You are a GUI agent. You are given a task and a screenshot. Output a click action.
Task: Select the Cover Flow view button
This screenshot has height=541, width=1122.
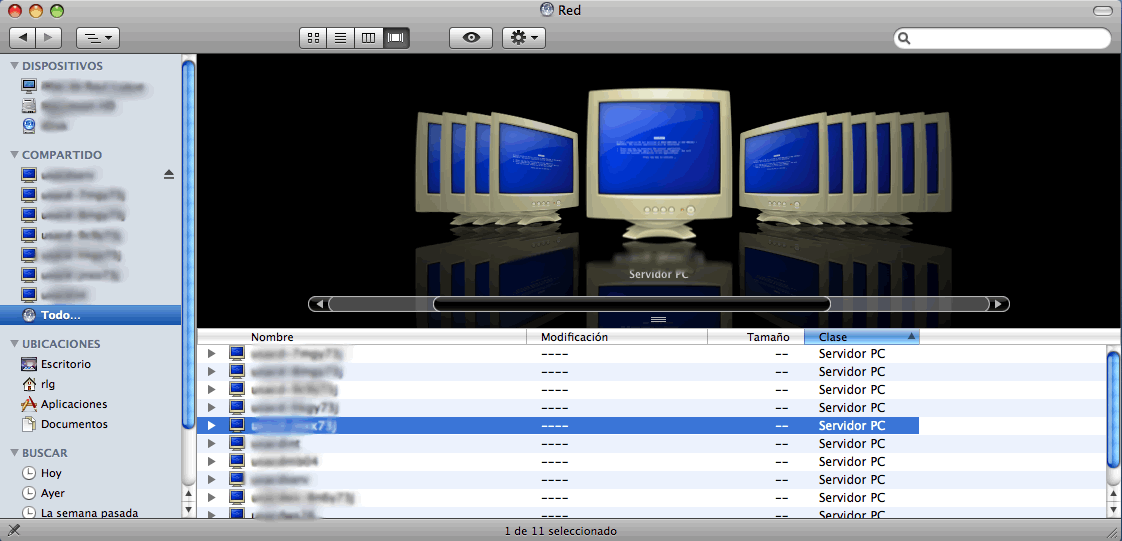(x=396, y=37)
